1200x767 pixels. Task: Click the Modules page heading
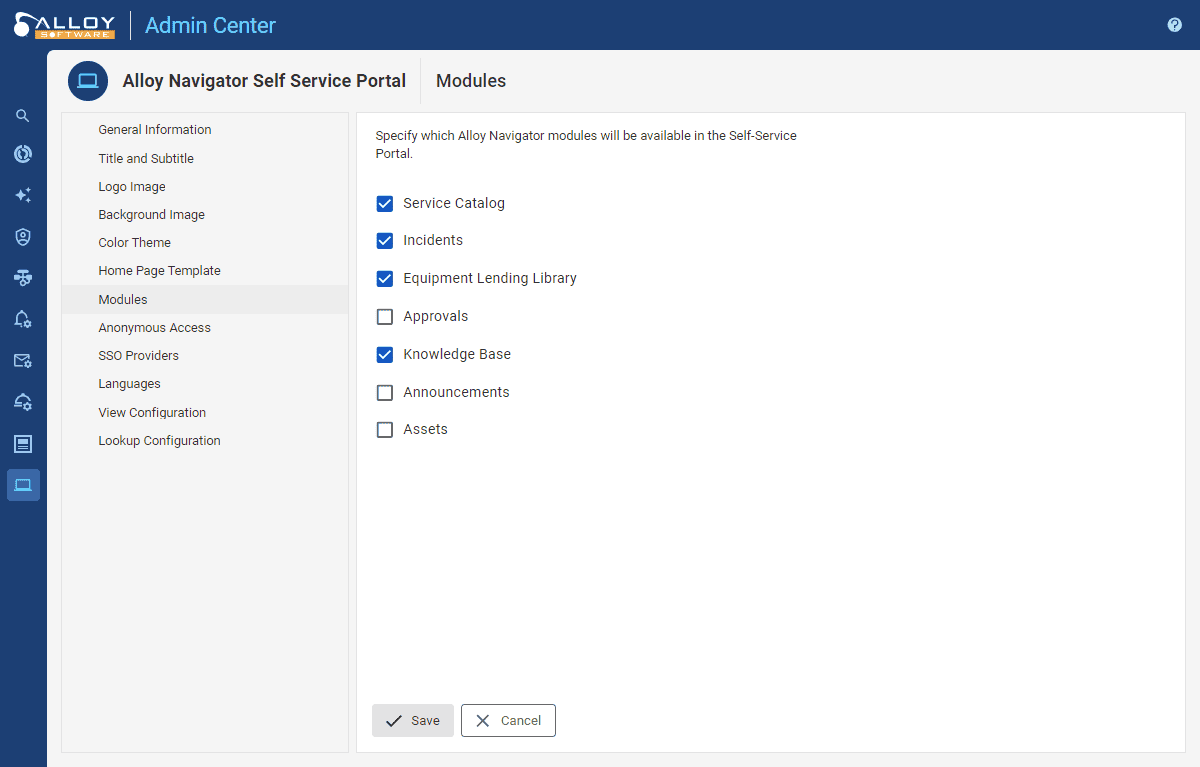click(471, 81)
